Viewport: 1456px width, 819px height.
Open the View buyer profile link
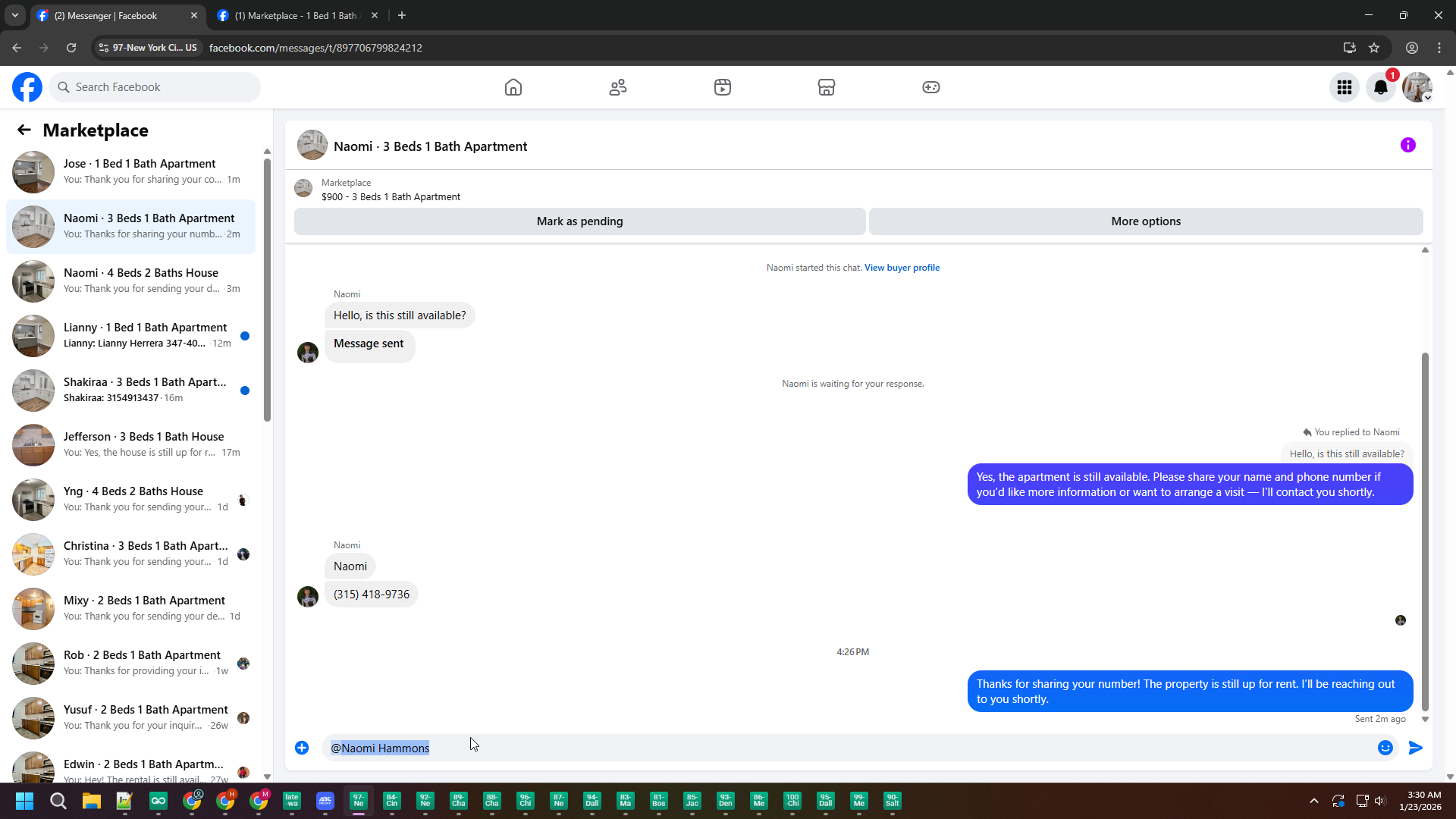pyautogui.click(x=902, y=268)
